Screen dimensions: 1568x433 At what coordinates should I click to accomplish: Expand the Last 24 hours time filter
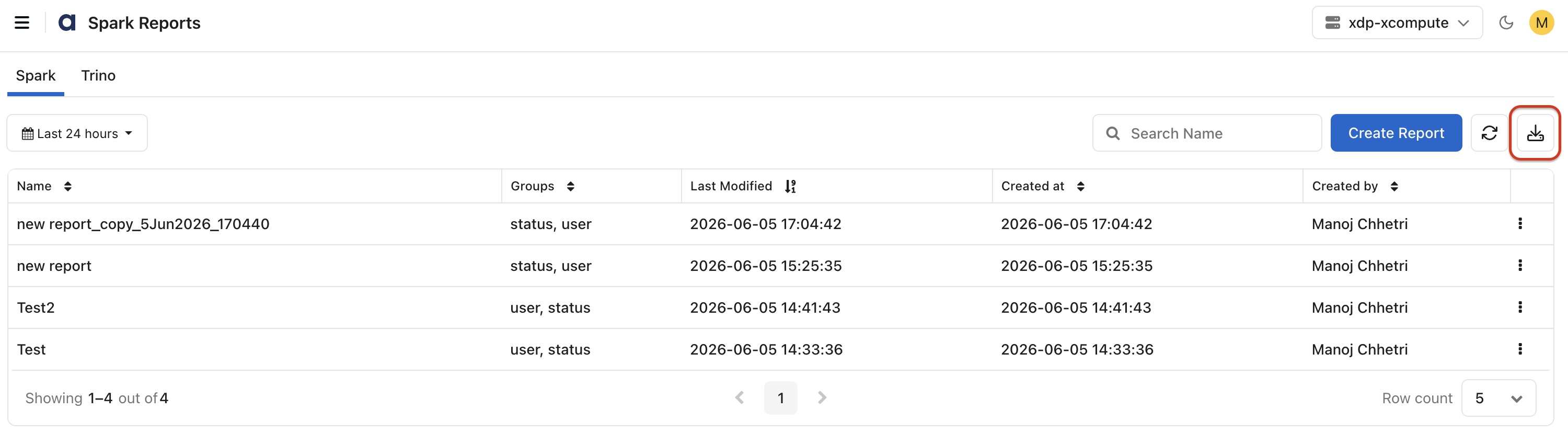click(x=77, y=133)
